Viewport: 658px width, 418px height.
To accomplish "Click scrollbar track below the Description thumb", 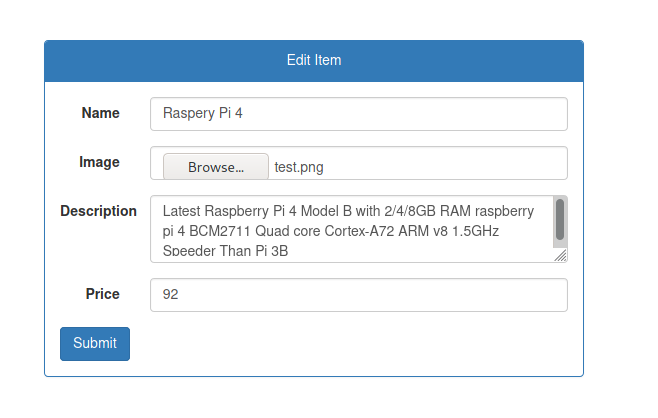I will pos(560,244).
